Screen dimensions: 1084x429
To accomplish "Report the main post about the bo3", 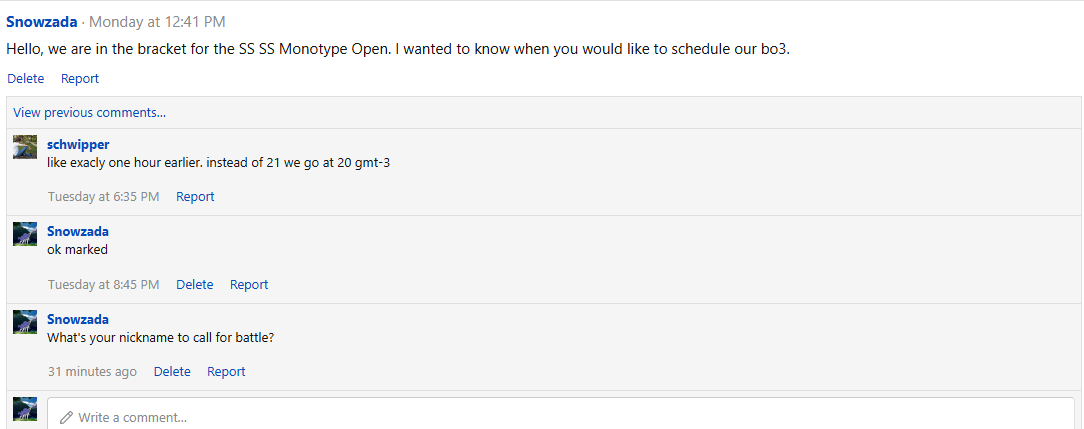I will click(x=80, y=78).
